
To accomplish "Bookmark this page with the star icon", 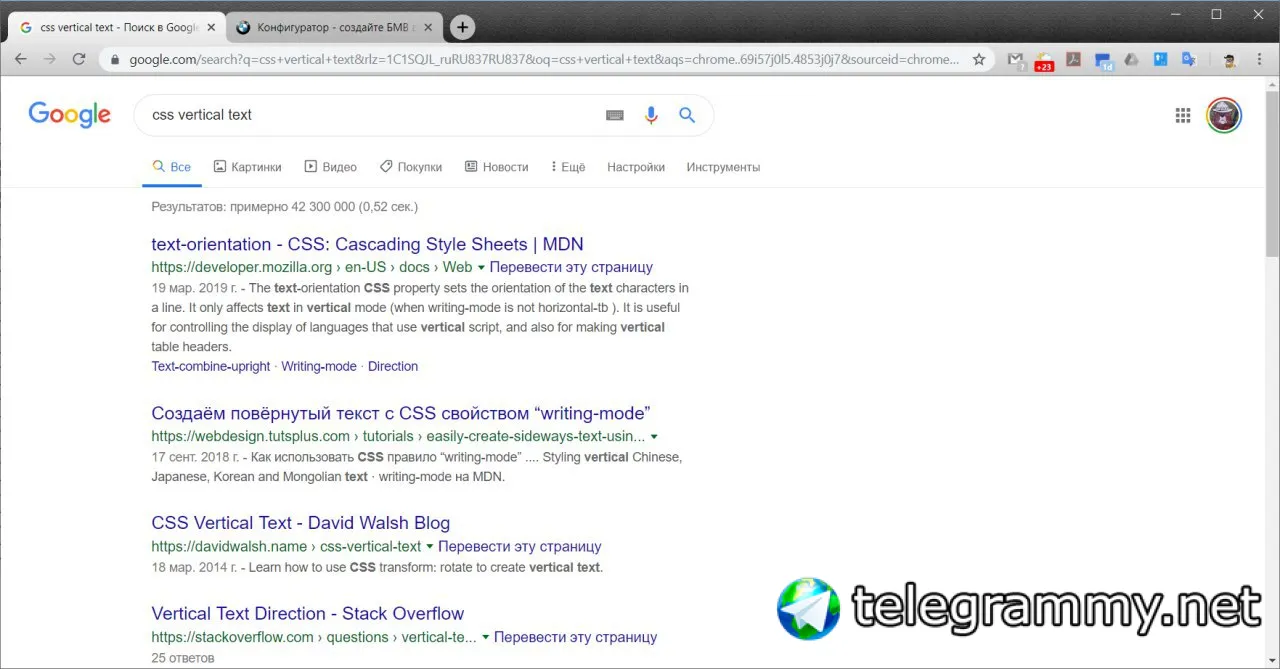I will (x=979, y=59).
